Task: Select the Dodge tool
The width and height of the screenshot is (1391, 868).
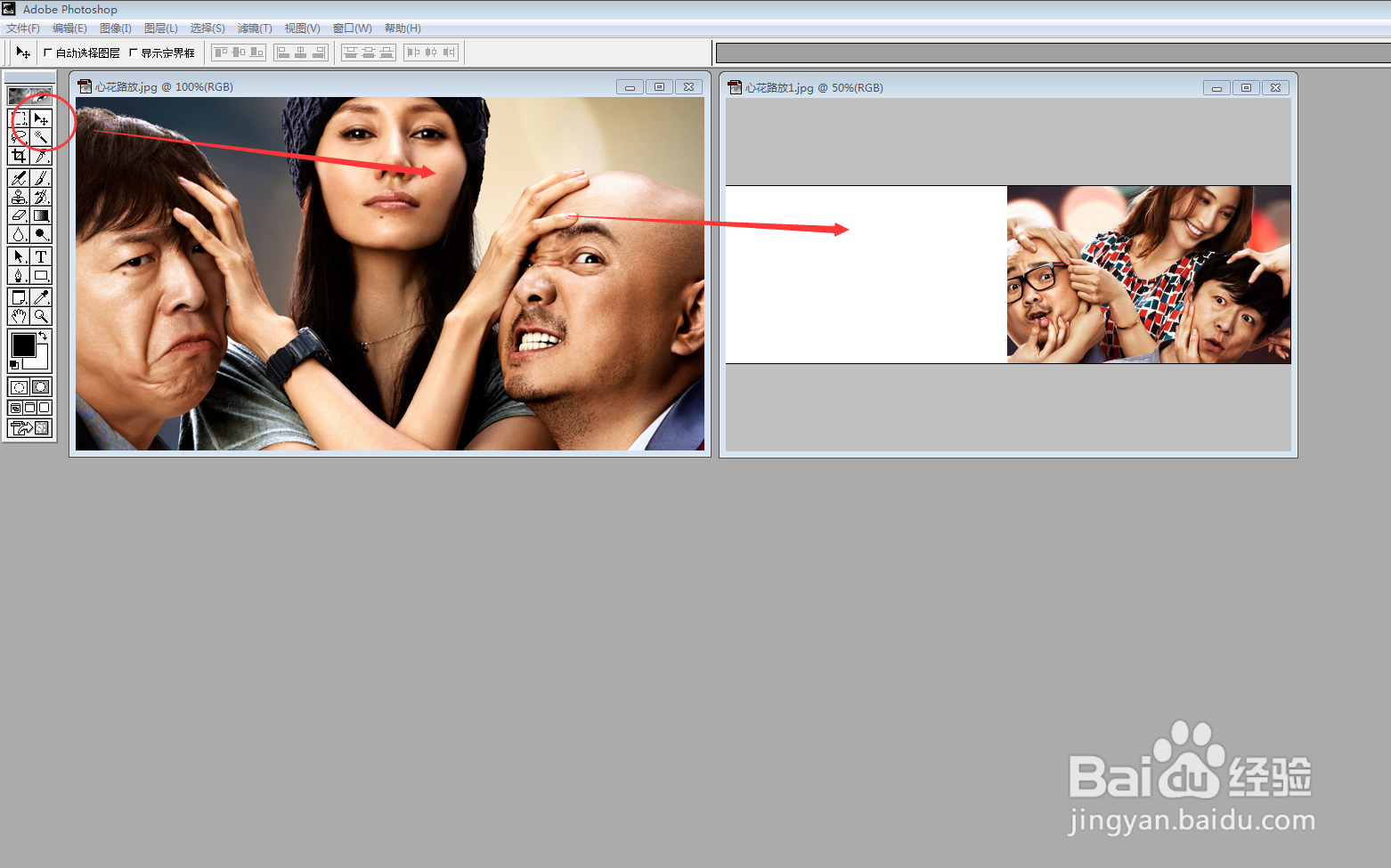Action: pos(41,234)
